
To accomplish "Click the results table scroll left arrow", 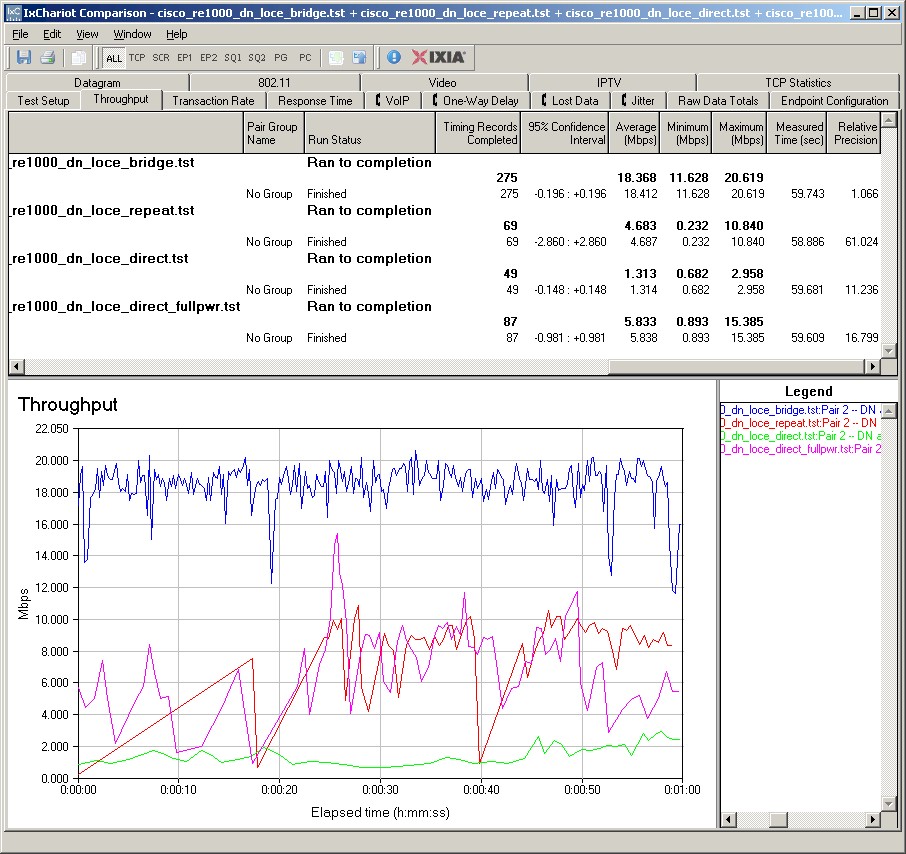I will tap(16, 366).
